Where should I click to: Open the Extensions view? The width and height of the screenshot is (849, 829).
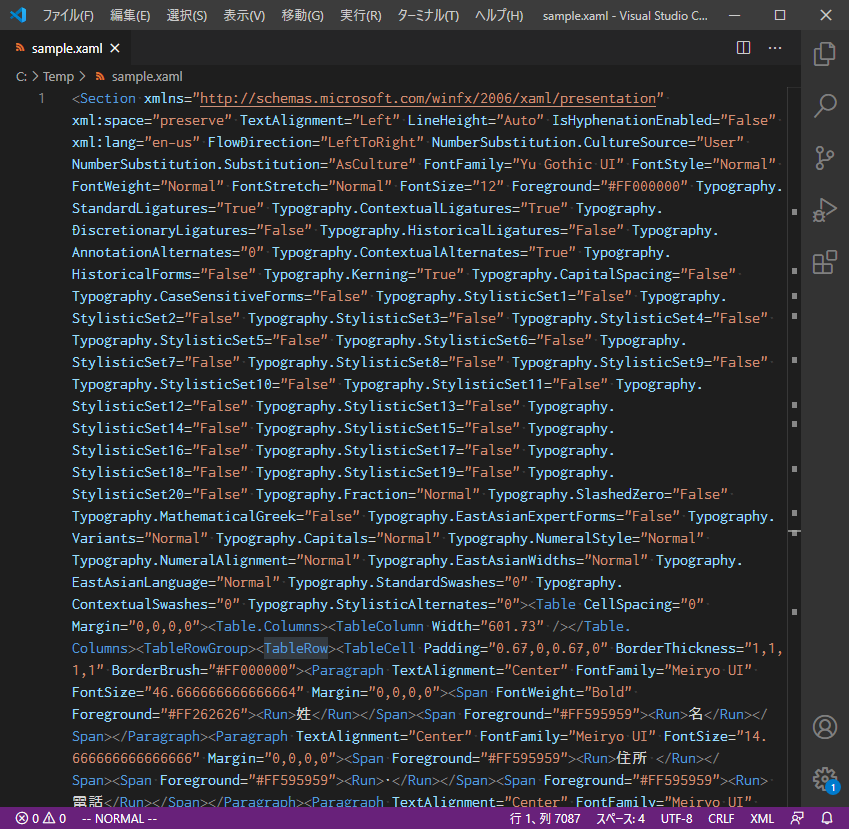[825, 262]
